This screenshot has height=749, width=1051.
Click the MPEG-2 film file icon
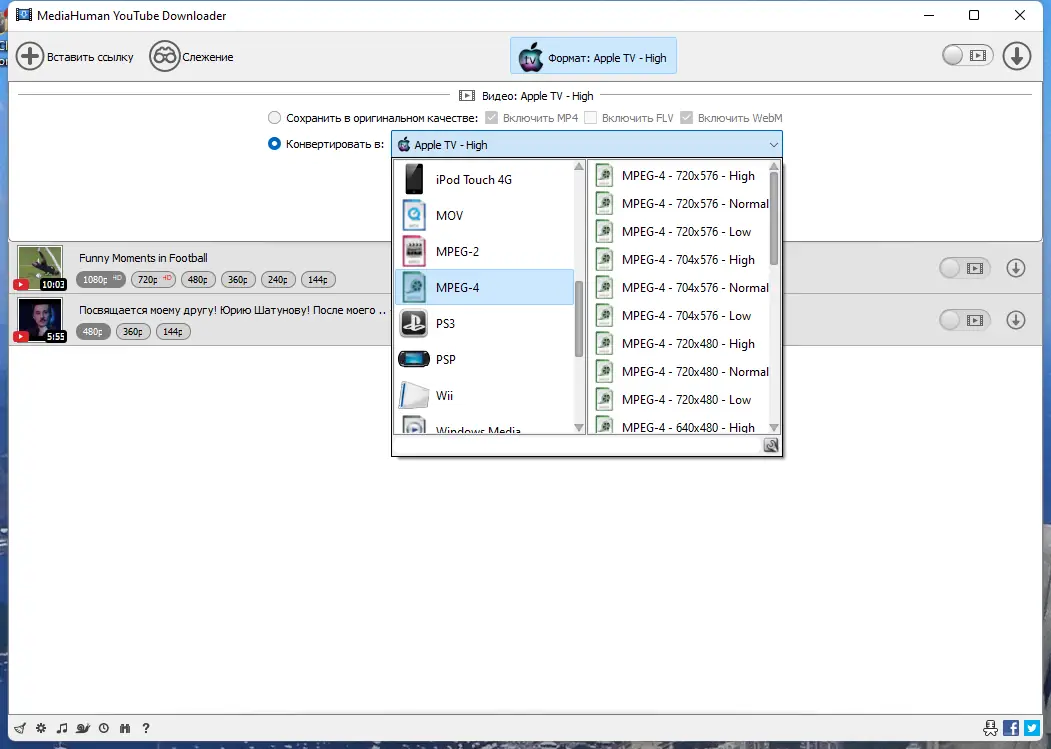point(414,251)
